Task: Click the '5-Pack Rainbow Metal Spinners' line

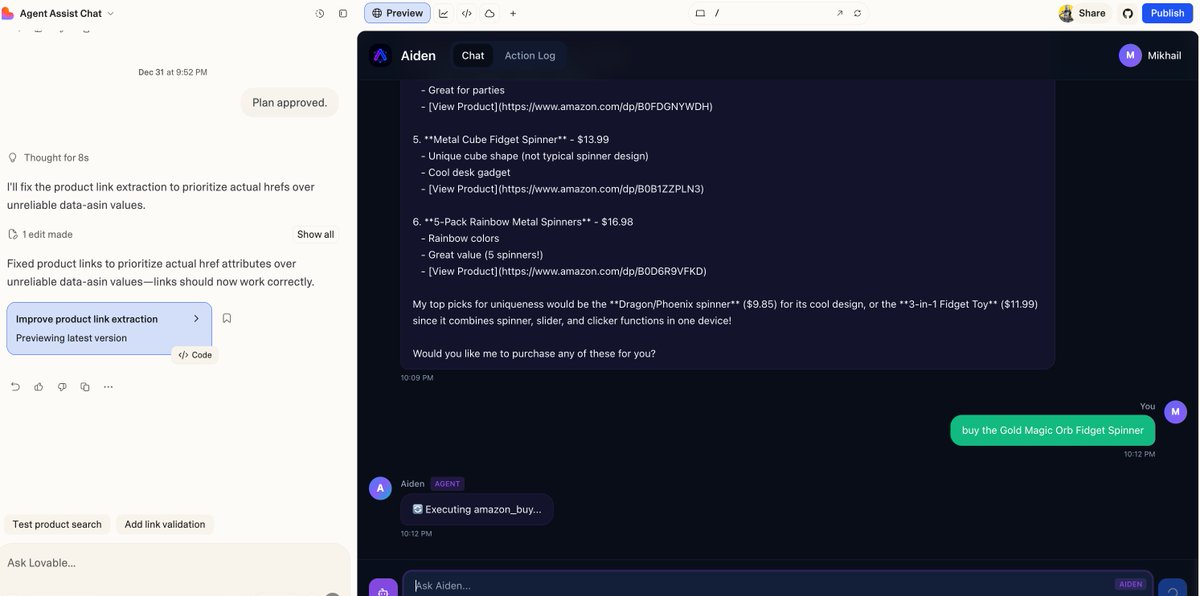Action: click(x=523, y=222)
